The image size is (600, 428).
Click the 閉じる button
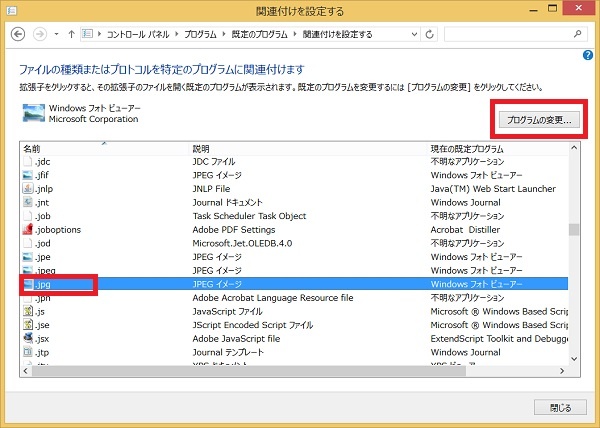click(560, 408)
